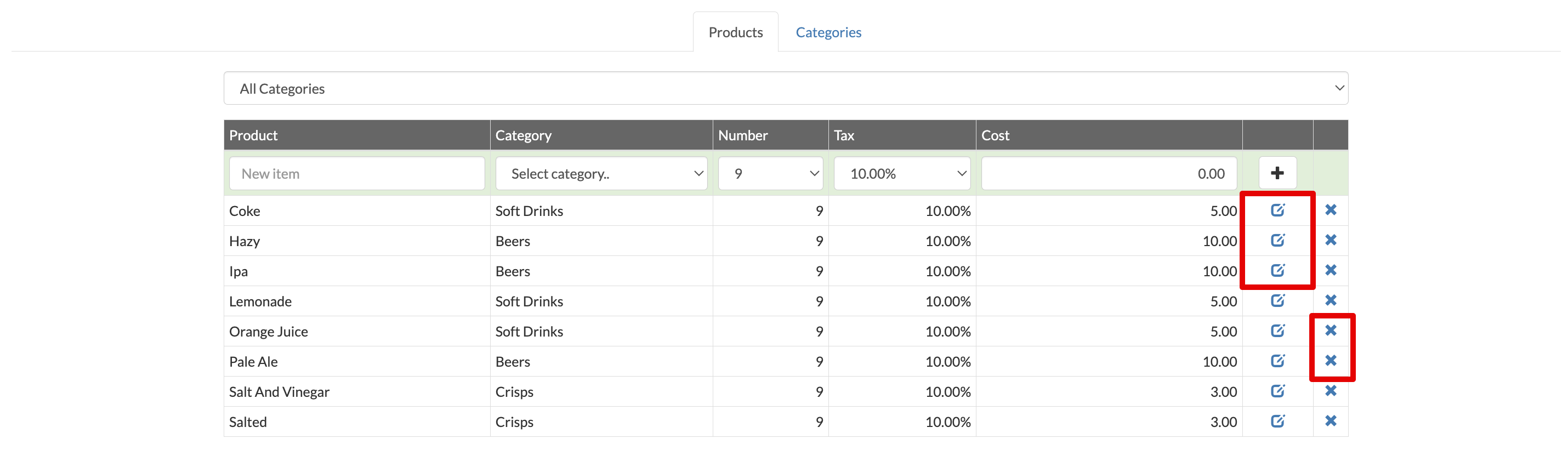
Task: Delete the Orange Juice product
Action: (1331, 331)
